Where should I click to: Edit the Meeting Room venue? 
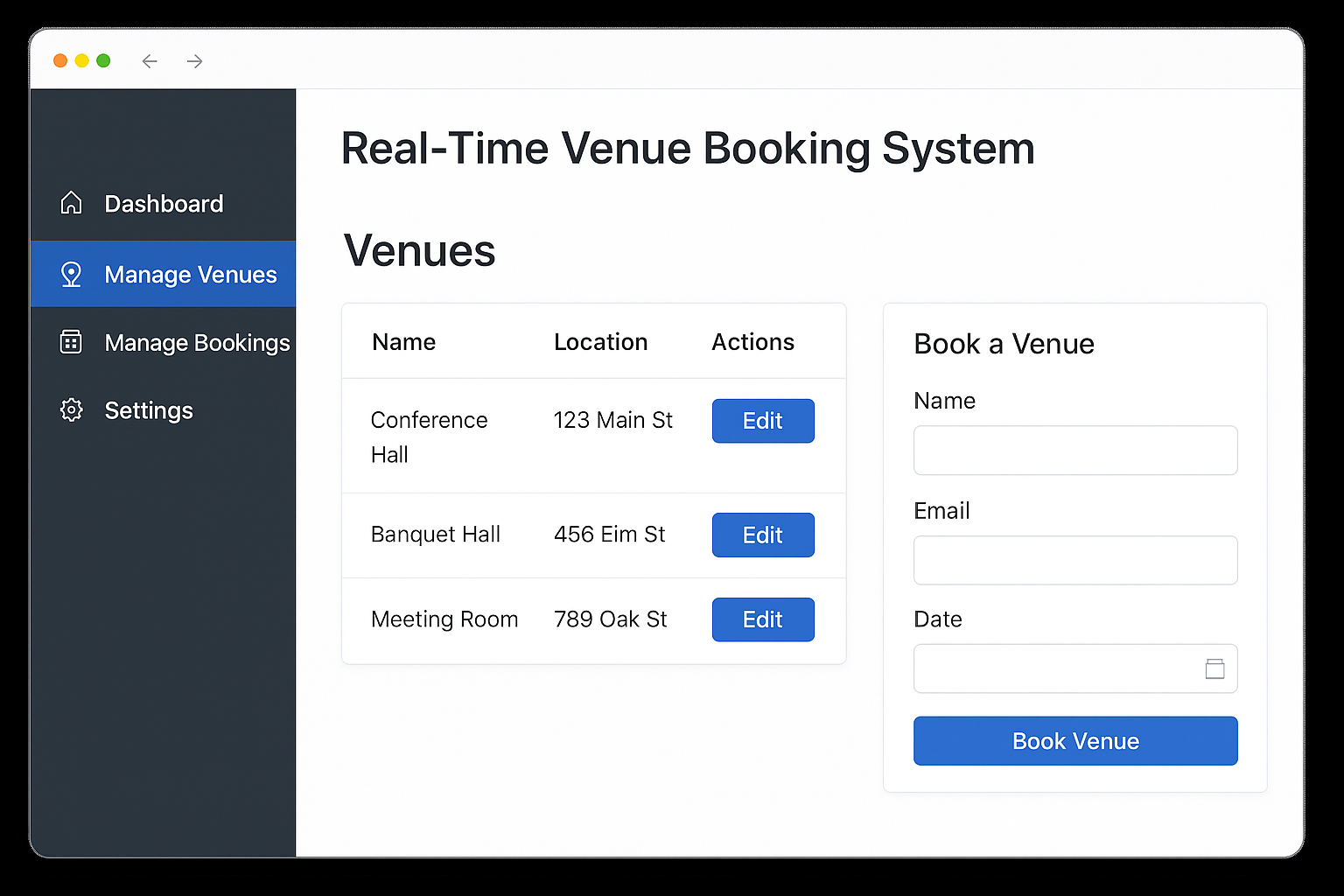click(762, 619)
